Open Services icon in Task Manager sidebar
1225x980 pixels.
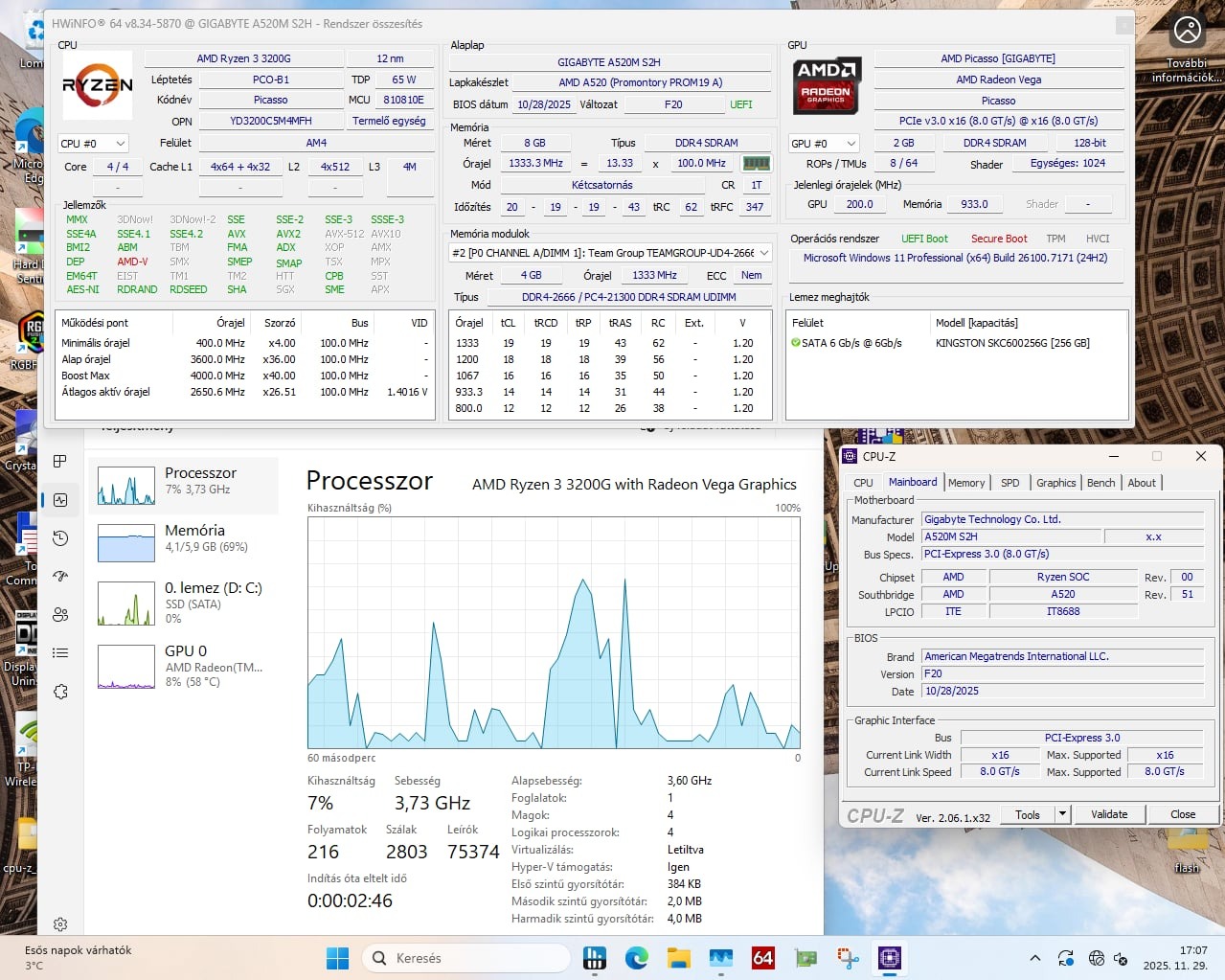(60, 692)
